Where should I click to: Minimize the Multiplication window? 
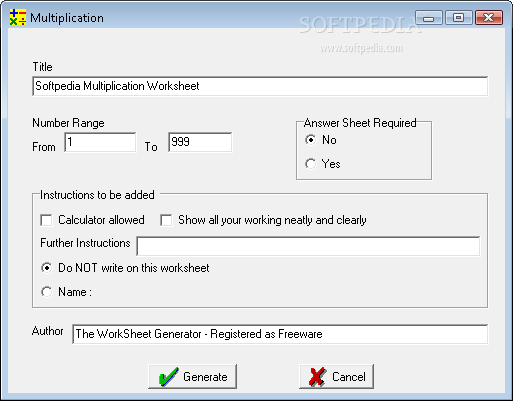coord(429,17)
